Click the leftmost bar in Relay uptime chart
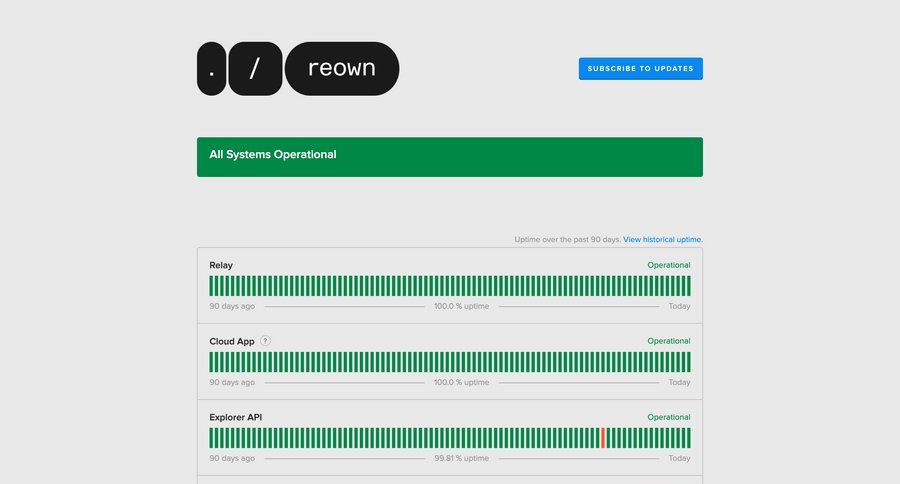Viewport: 900px width, 484px height. click(x=212, y=286)
